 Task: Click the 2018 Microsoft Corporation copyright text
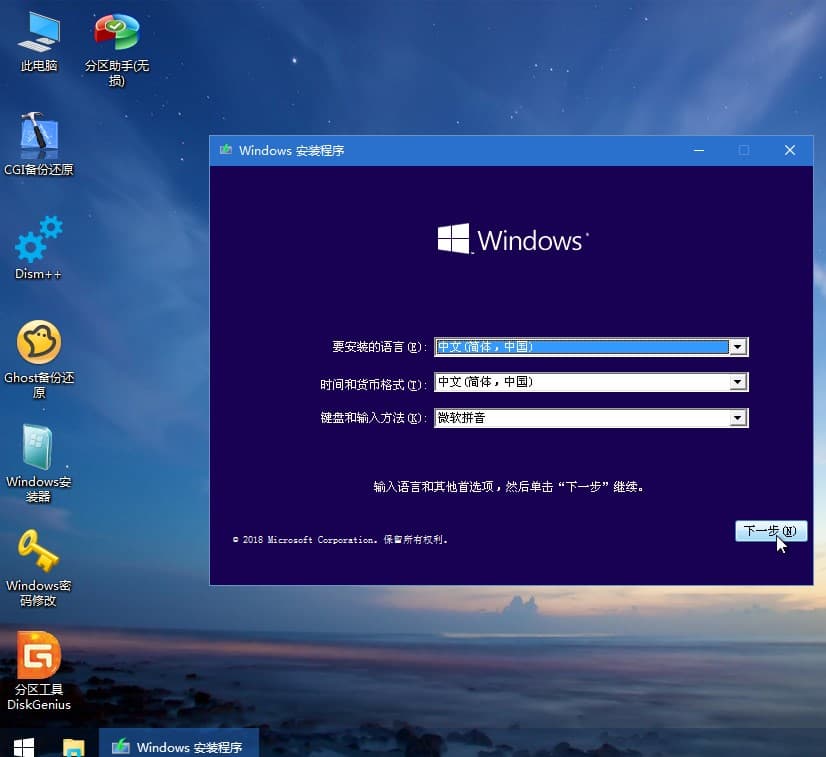(340, 539)
